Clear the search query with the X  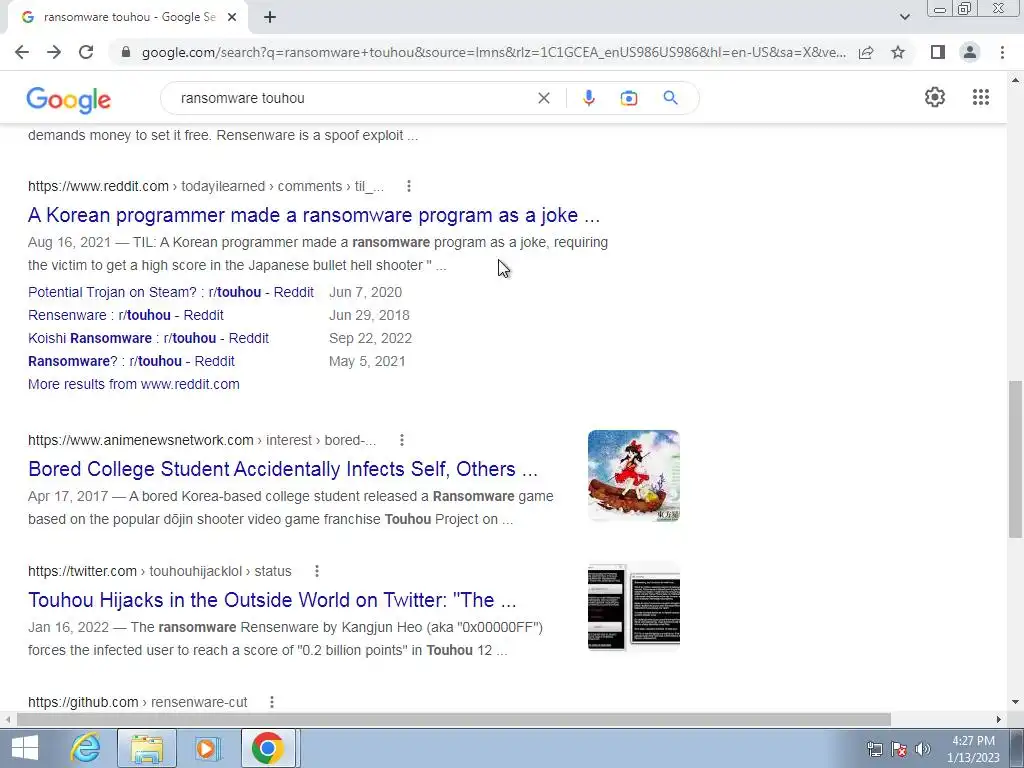(x=543, y=98)
